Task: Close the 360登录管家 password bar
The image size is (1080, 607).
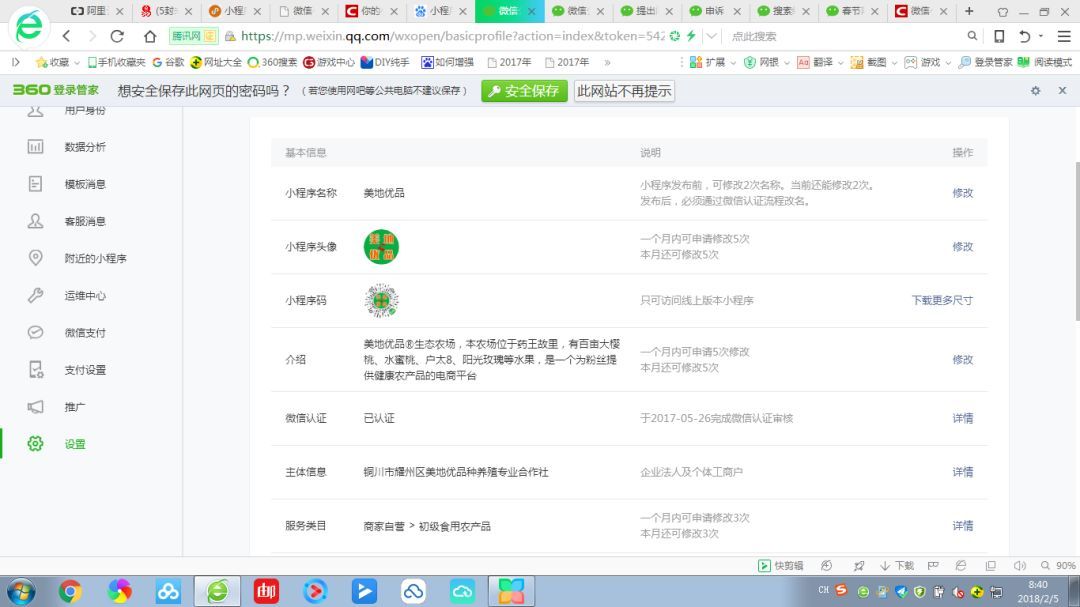Action: (x=1062, y=91)
